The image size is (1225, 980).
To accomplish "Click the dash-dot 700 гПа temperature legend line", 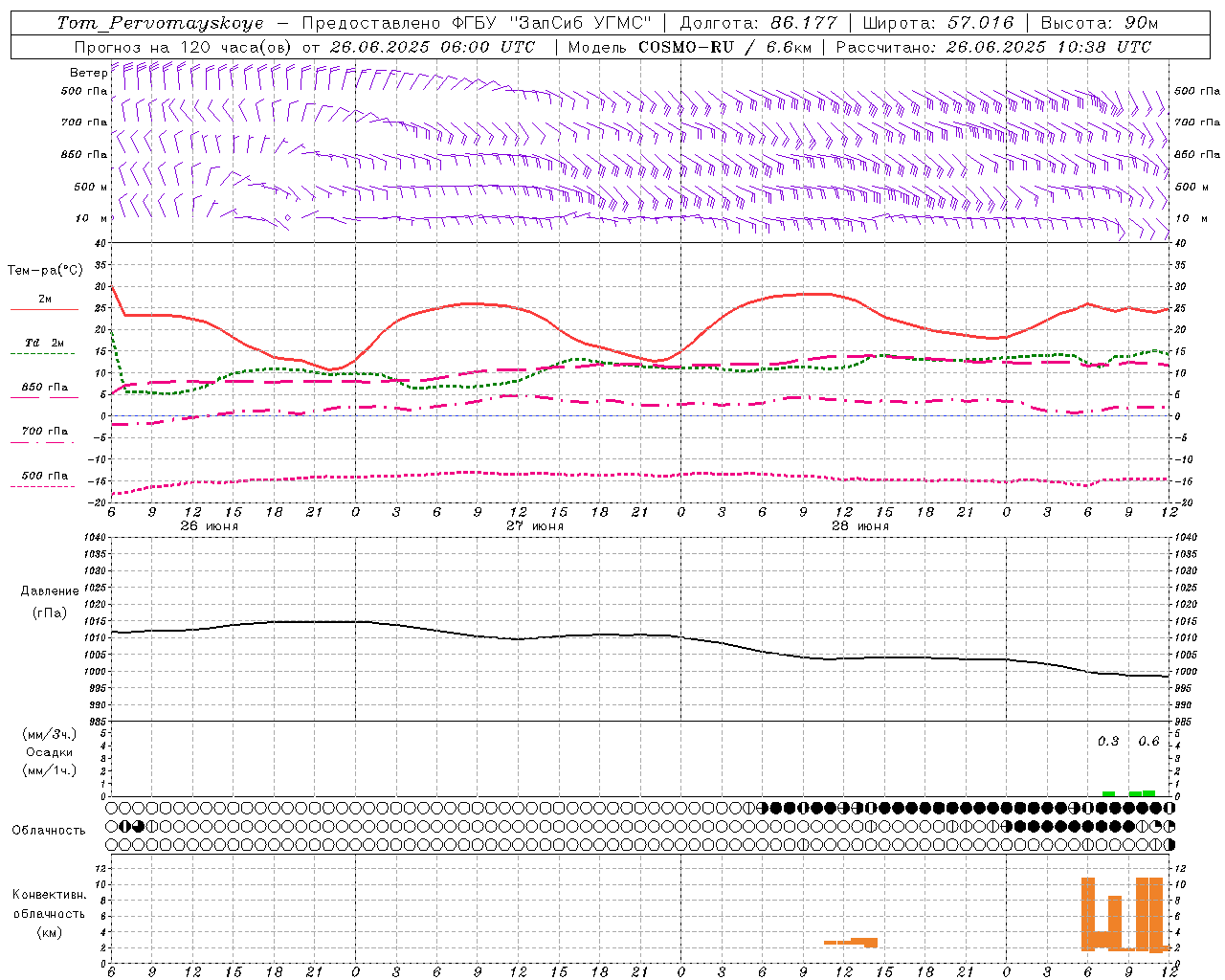I will pyautogui.click(x=42, y=442).
